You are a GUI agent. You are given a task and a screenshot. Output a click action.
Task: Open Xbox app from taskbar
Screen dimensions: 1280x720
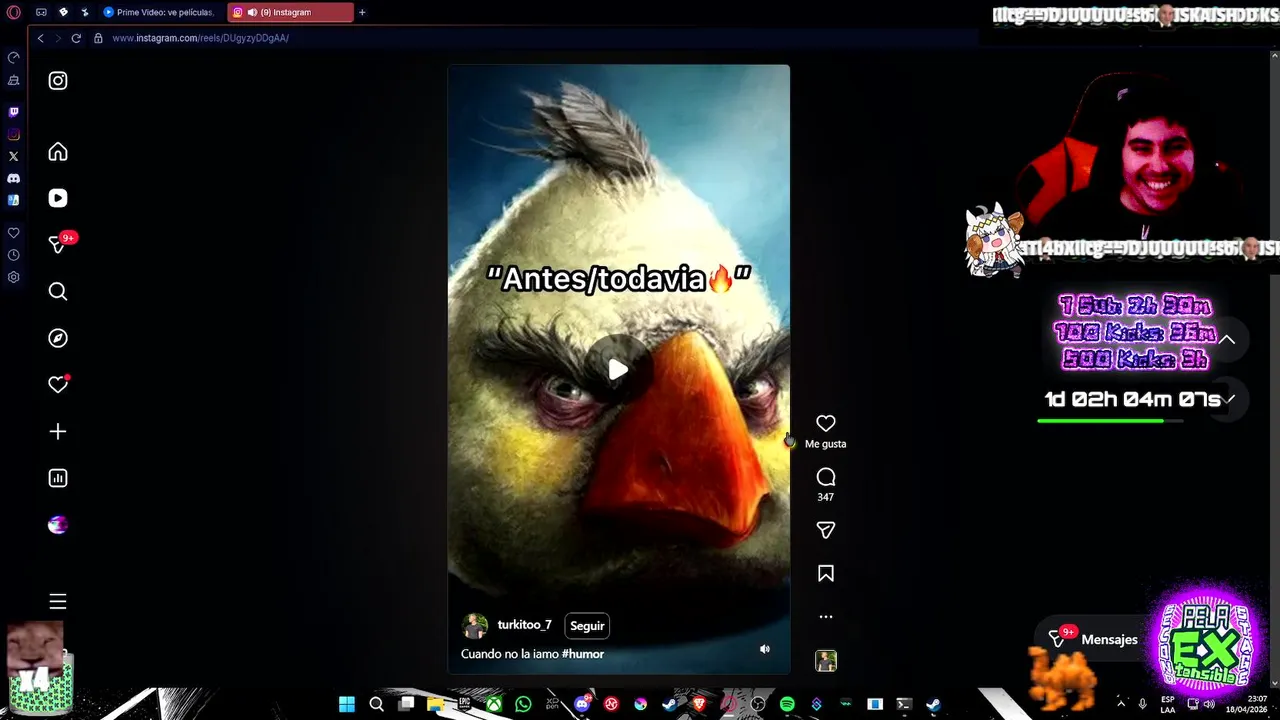pos(494,704)
